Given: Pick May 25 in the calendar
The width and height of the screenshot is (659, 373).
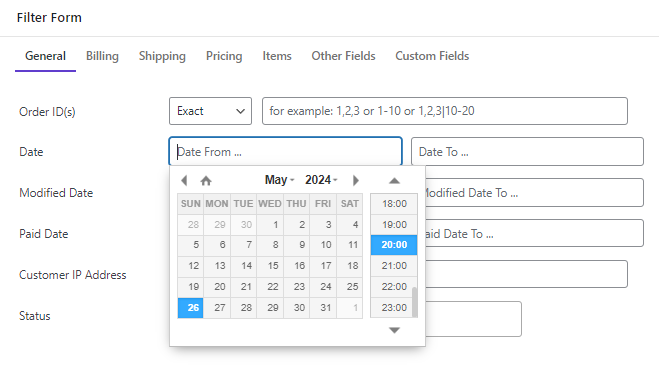Looking at the screenshot, I should coord(350,287).
